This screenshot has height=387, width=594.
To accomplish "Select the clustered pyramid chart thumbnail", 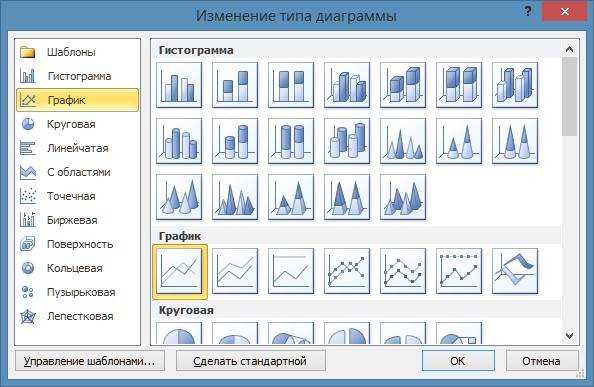I will click(x=235, y=197).
